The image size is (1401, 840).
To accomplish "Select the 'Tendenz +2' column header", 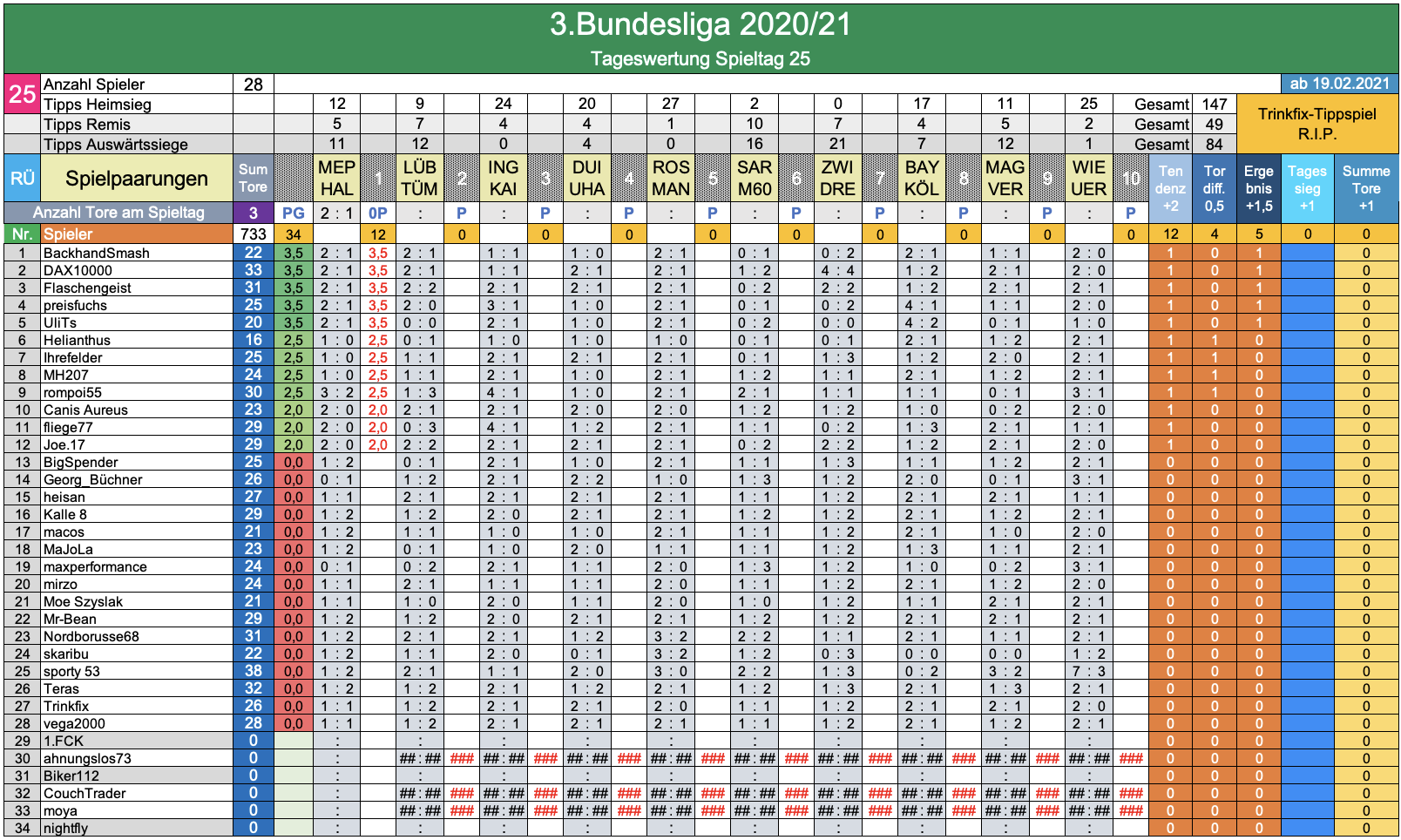I will [x=1171, y=189].
